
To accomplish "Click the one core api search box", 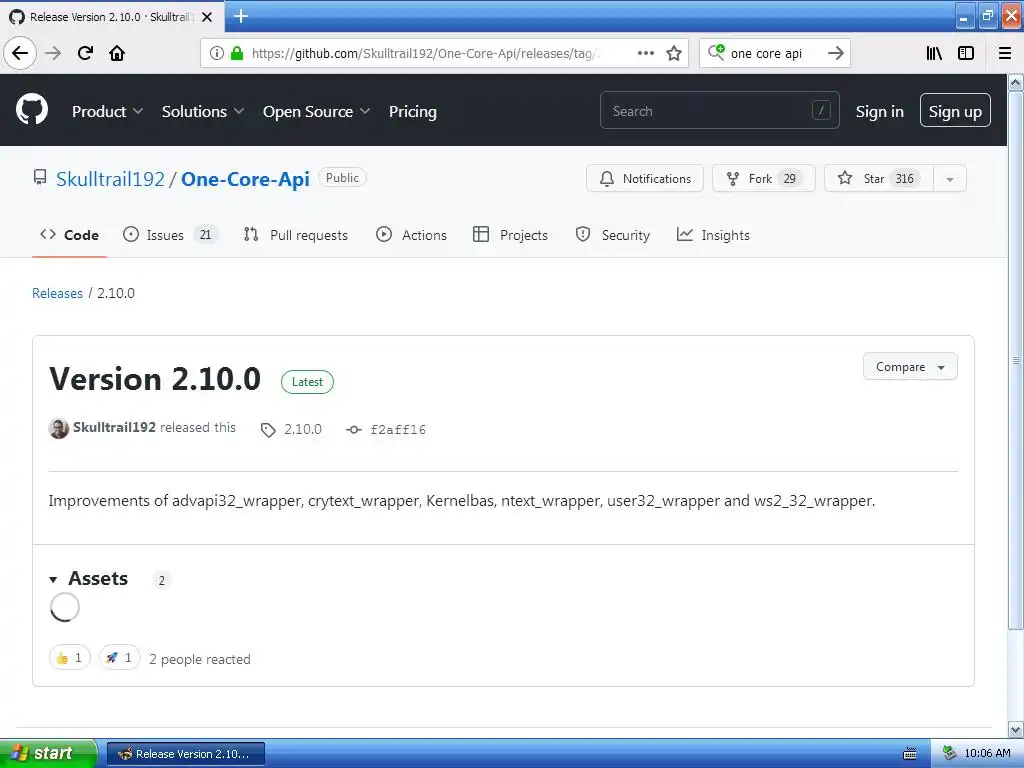I will [775, 54].
